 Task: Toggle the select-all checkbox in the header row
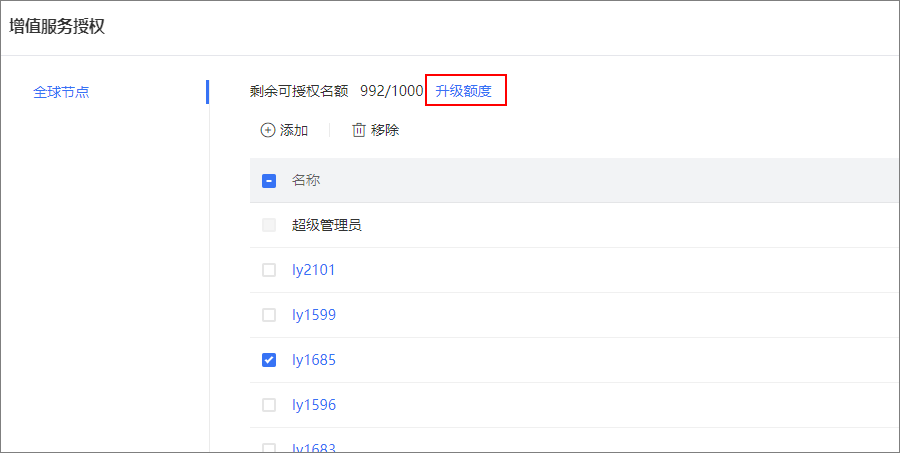click(269, 181)
